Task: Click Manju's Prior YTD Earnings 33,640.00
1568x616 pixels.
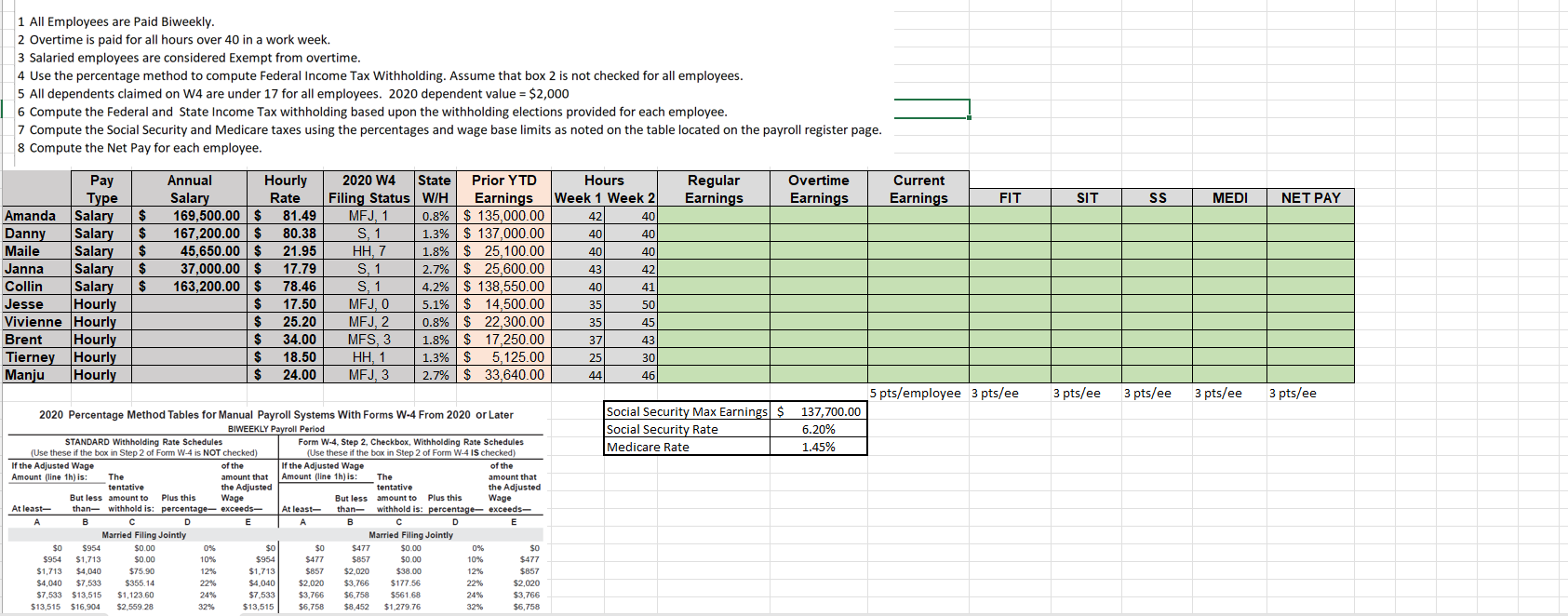Action: coord(503,375)
